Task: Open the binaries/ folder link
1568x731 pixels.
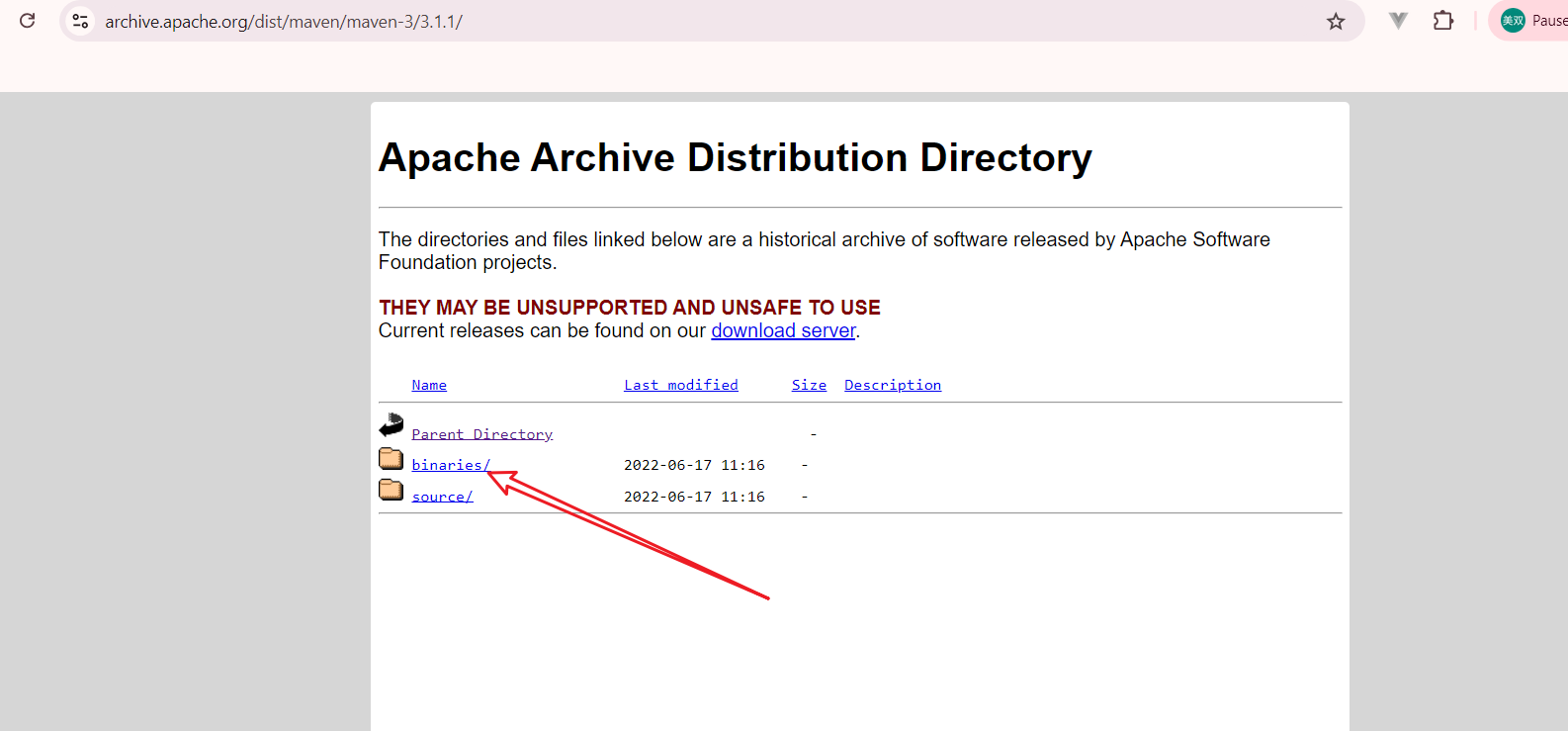Action: [451, 465]
